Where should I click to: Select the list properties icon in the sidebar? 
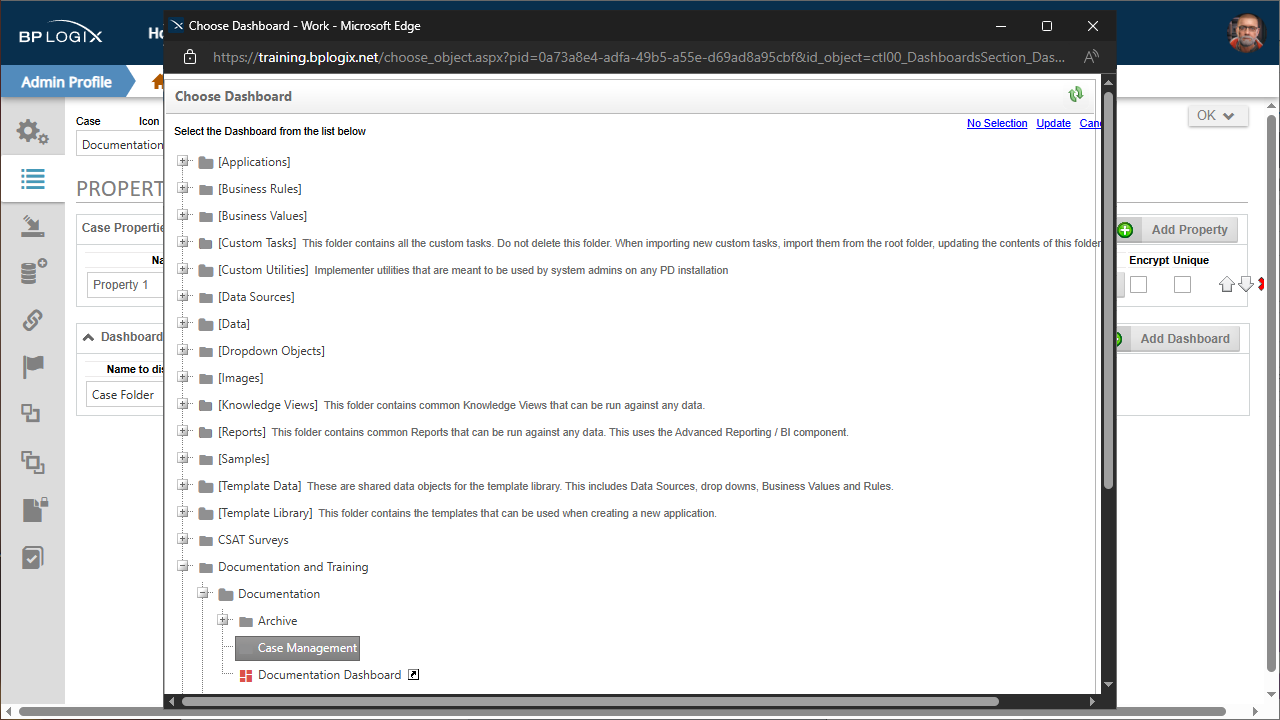click(32, 179)
